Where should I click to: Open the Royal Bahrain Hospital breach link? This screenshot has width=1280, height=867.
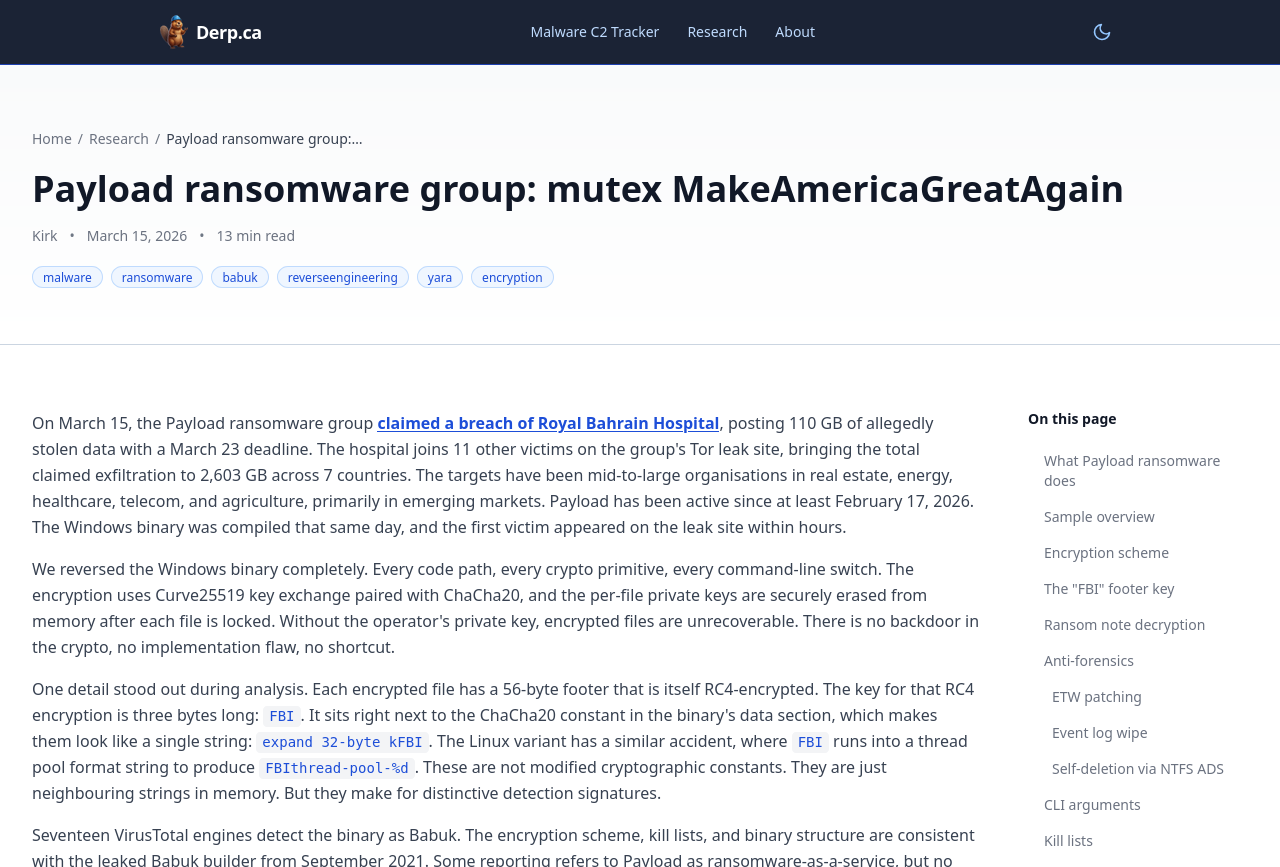click(548, 423)
